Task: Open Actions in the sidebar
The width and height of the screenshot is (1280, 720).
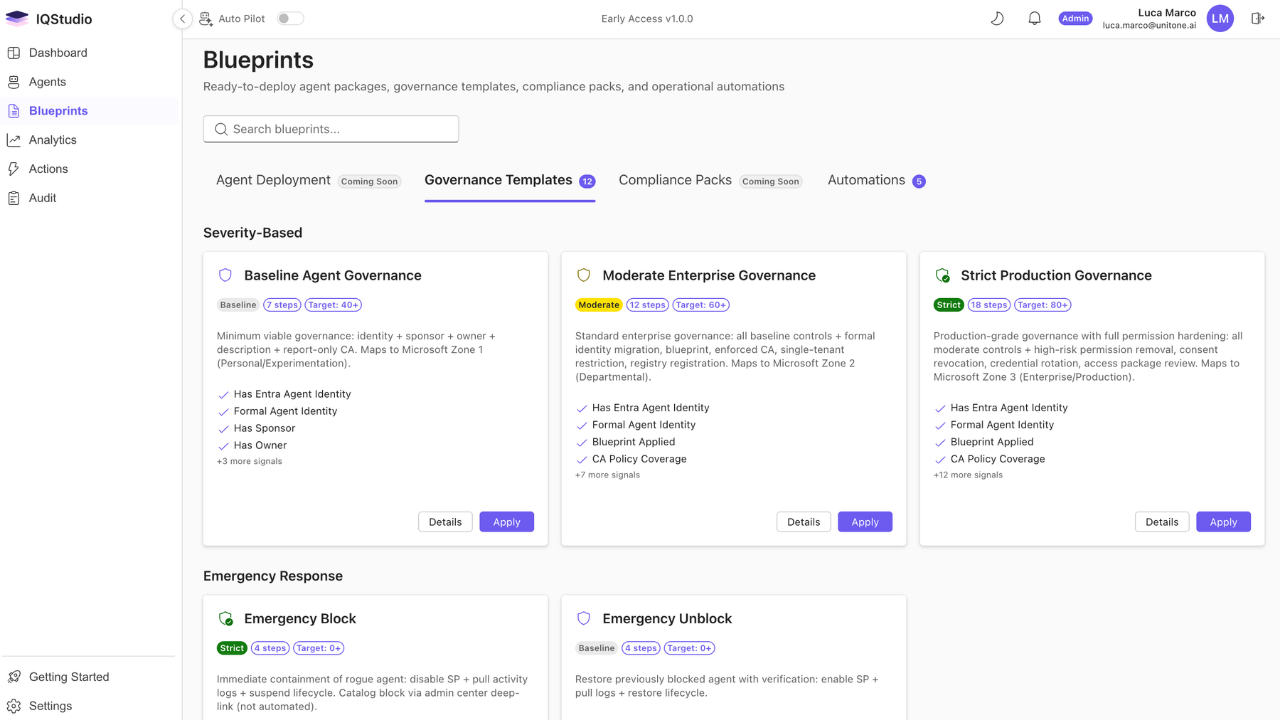Action: point(90,169)
